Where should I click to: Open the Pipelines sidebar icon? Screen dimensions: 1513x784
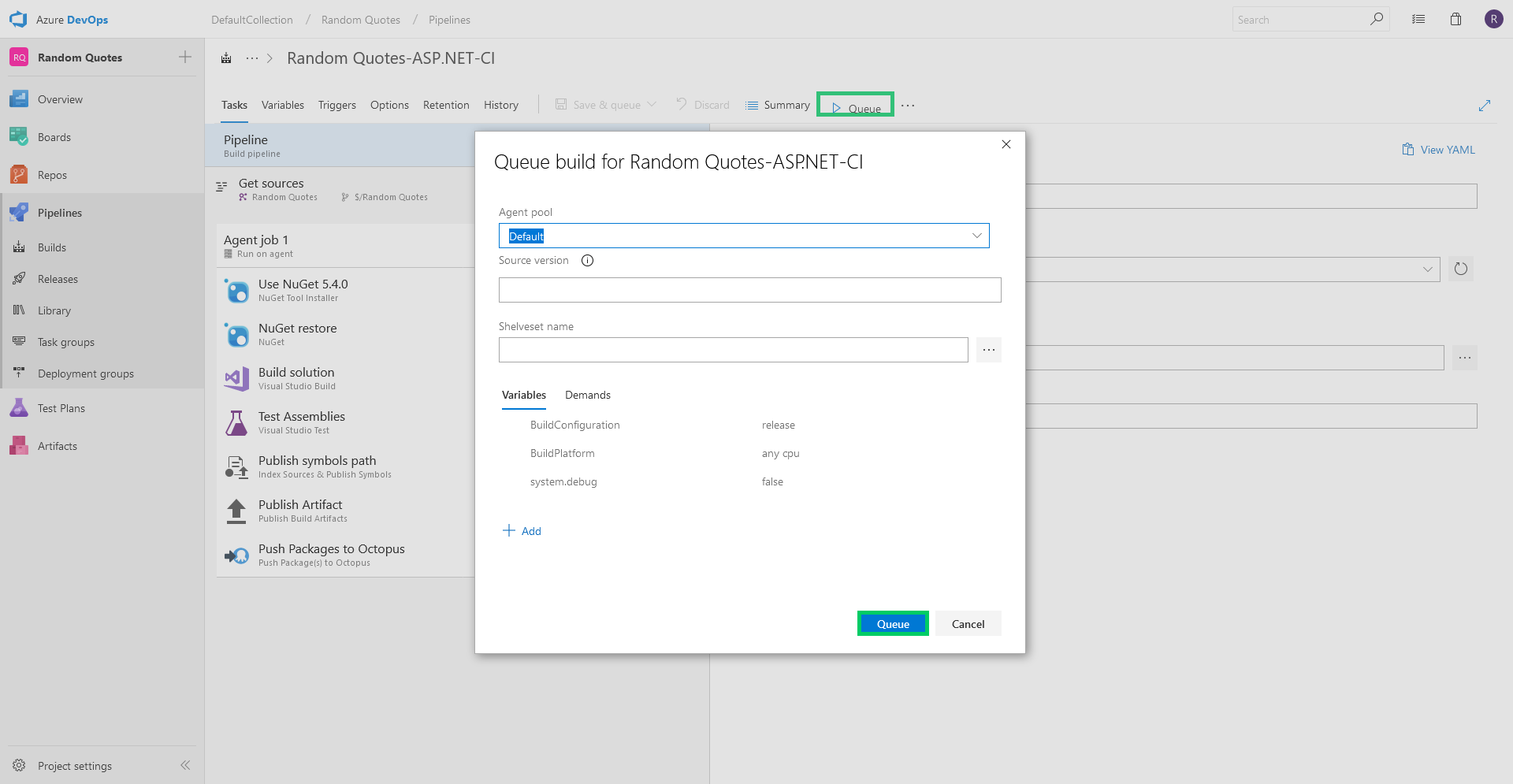(19, 213)
